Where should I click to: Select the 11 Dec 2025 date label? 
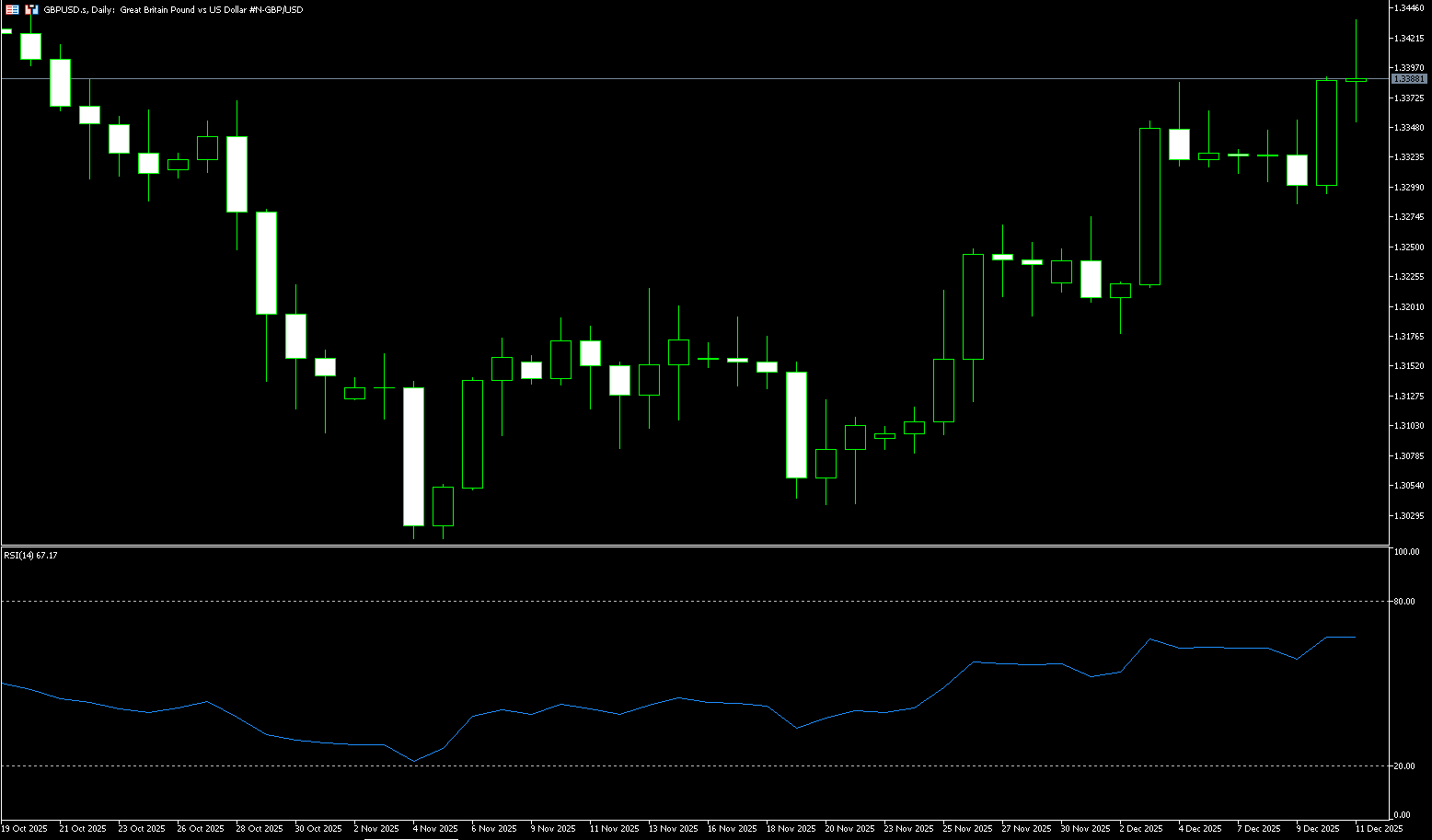point(1379,829)
